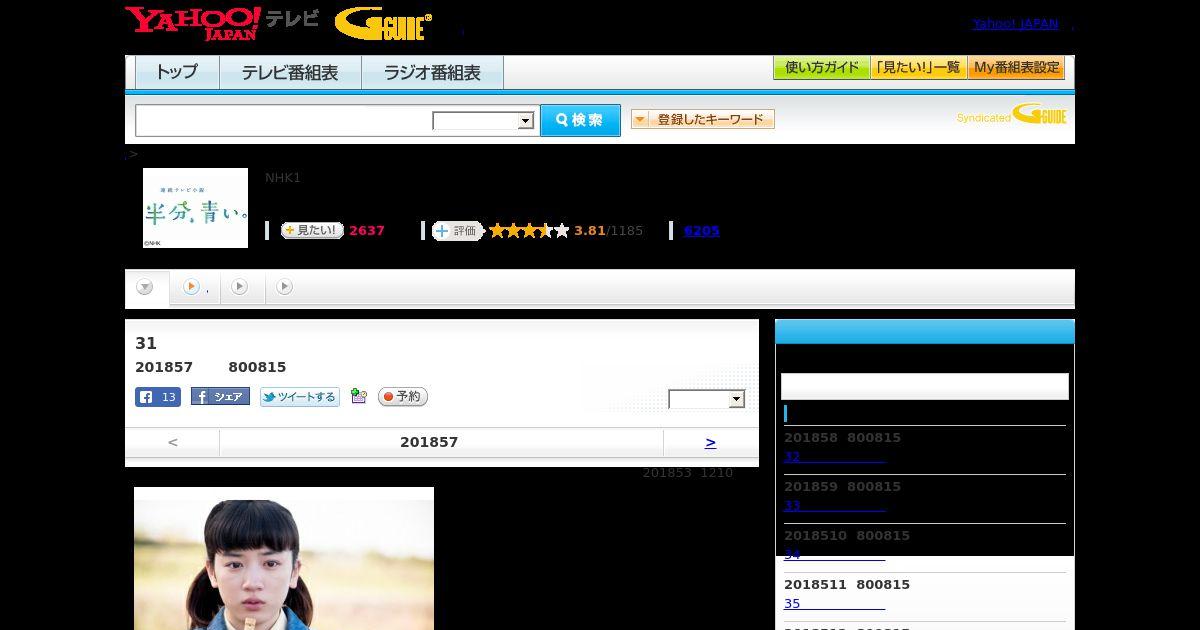Click the actress photo thumbnail
The image size is (1200, 630).
coord(284,558)
